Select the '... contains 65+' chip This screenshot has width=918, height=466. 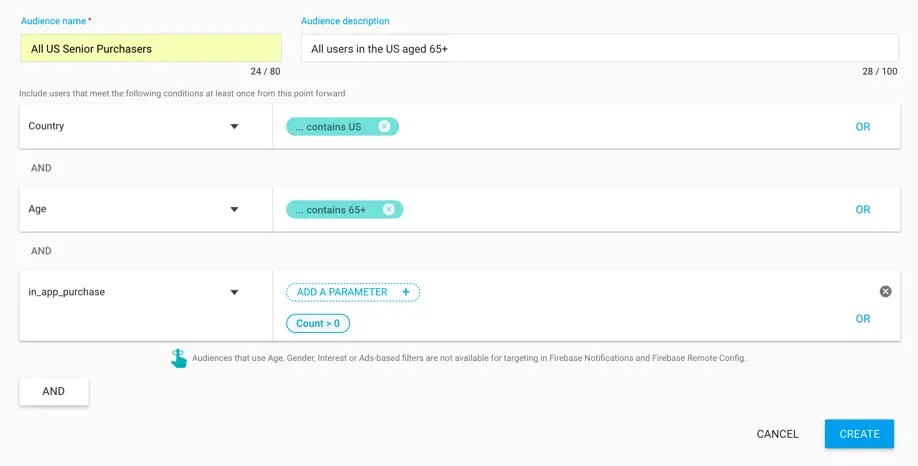coord(345,210)
